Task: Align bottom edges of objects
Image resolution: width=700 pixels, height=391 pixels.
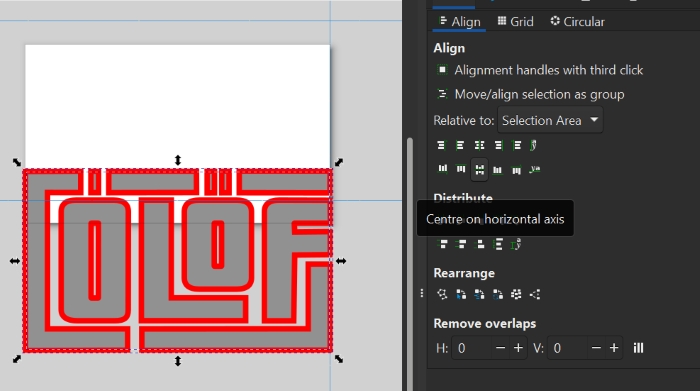Action: pos(497,170)
